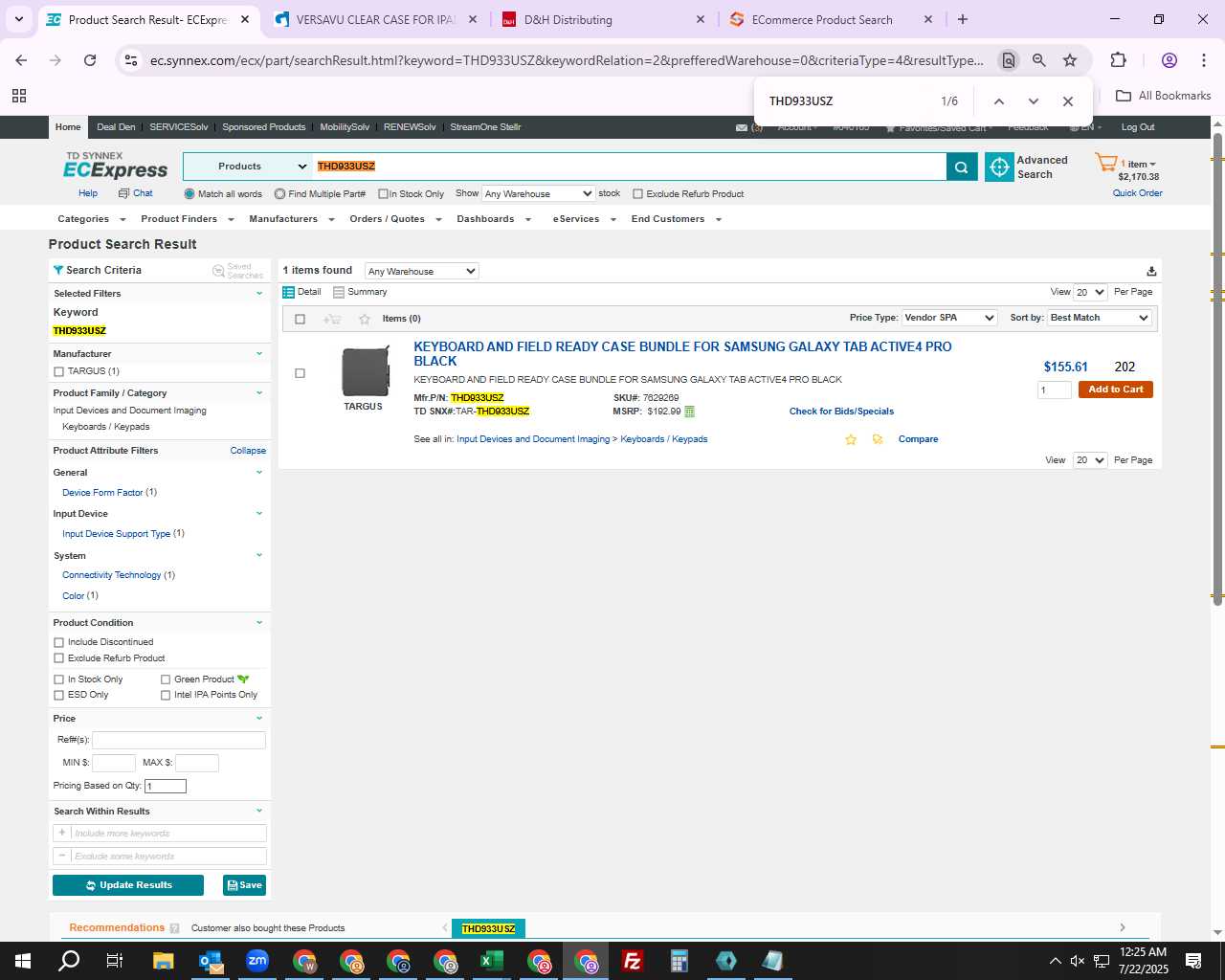
Task: Open Products search category dropdown
Action: coord(249,167)
